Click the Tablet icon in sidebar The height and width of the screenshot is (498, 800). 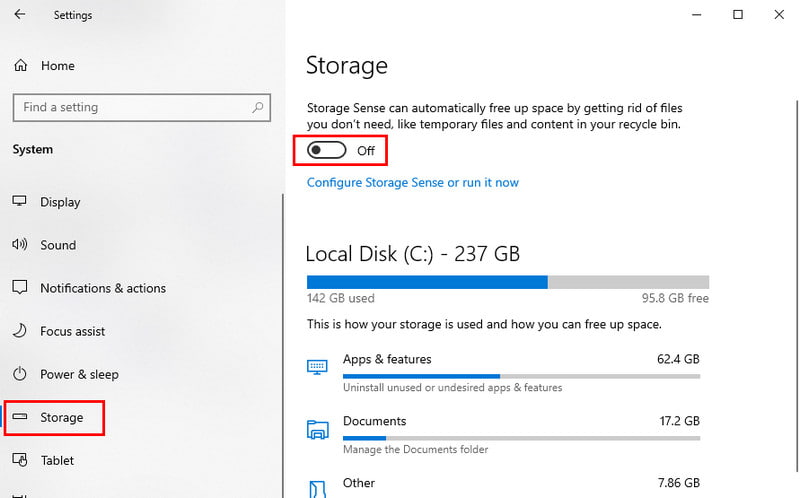[x=20, y=460]
